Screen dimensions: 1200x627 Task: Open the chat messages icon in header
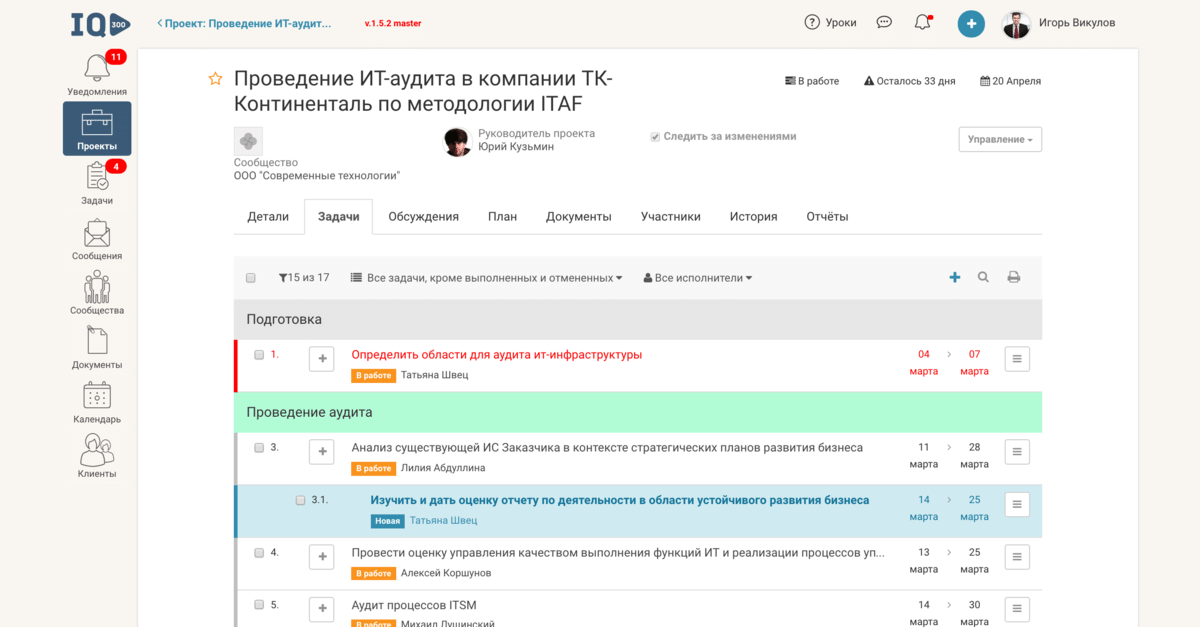884,22
